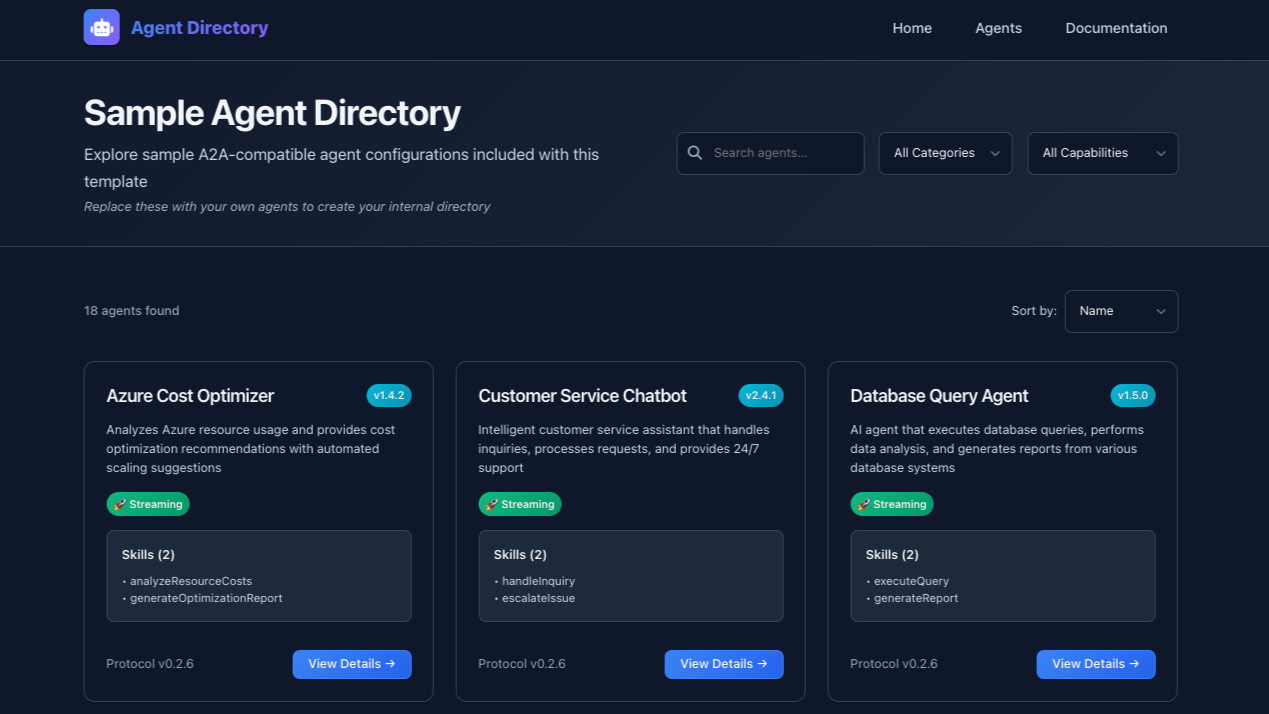This screenshot has width=1269, height=714.
Task: Click the Agent Directory title link
Action: pos(198,27)
